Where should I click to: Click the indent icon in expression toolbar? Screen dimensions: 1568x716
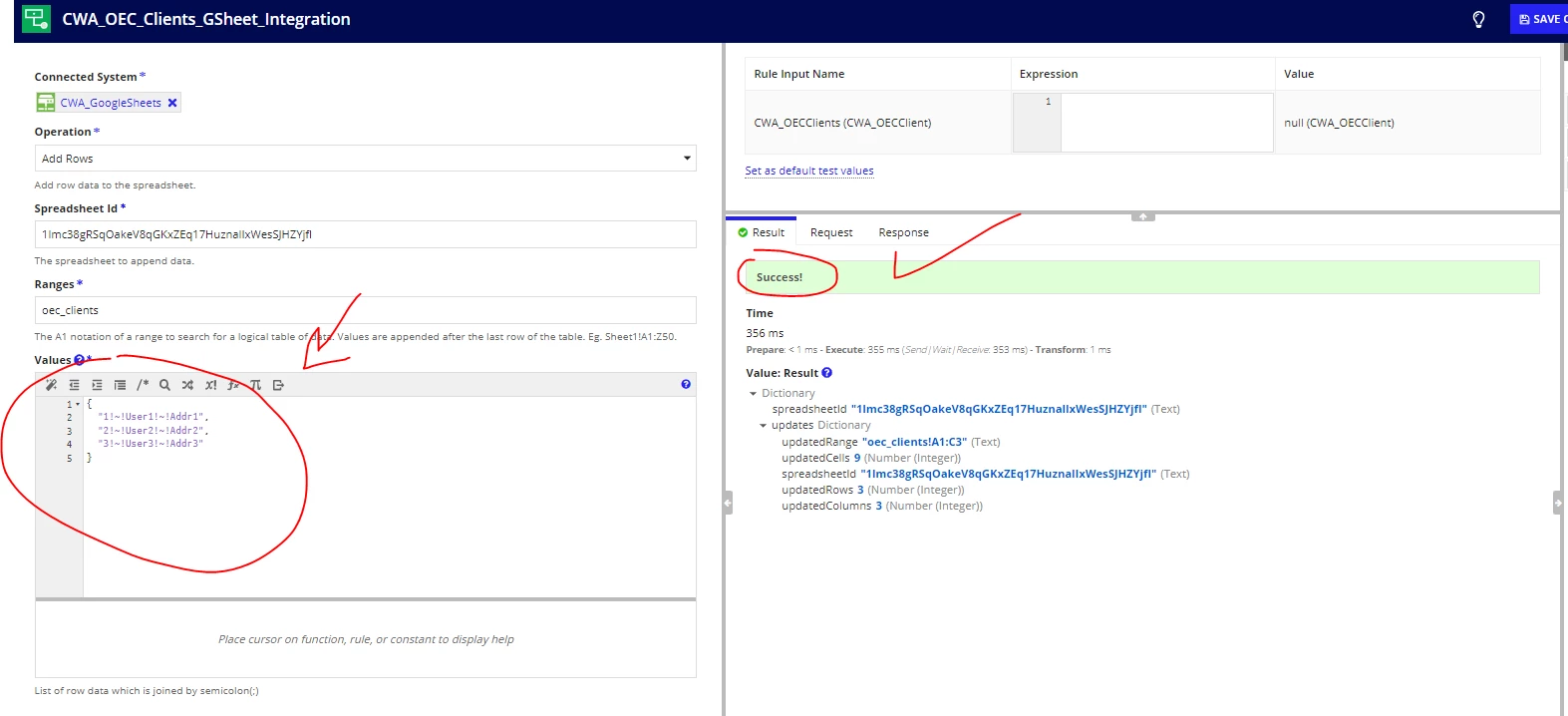97,385
